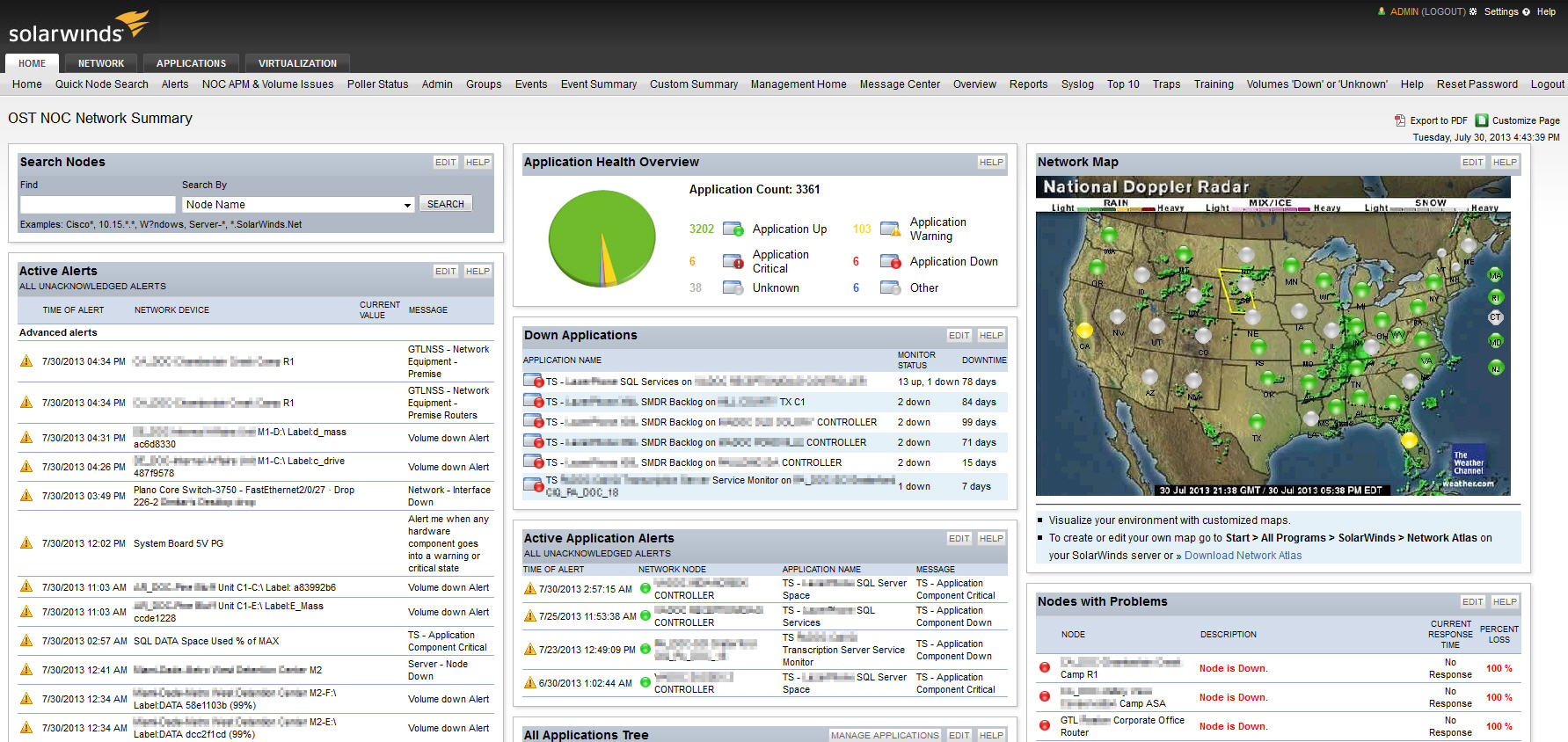Click HELP on Nodes with Problems panel

(x=1505, y=602)
